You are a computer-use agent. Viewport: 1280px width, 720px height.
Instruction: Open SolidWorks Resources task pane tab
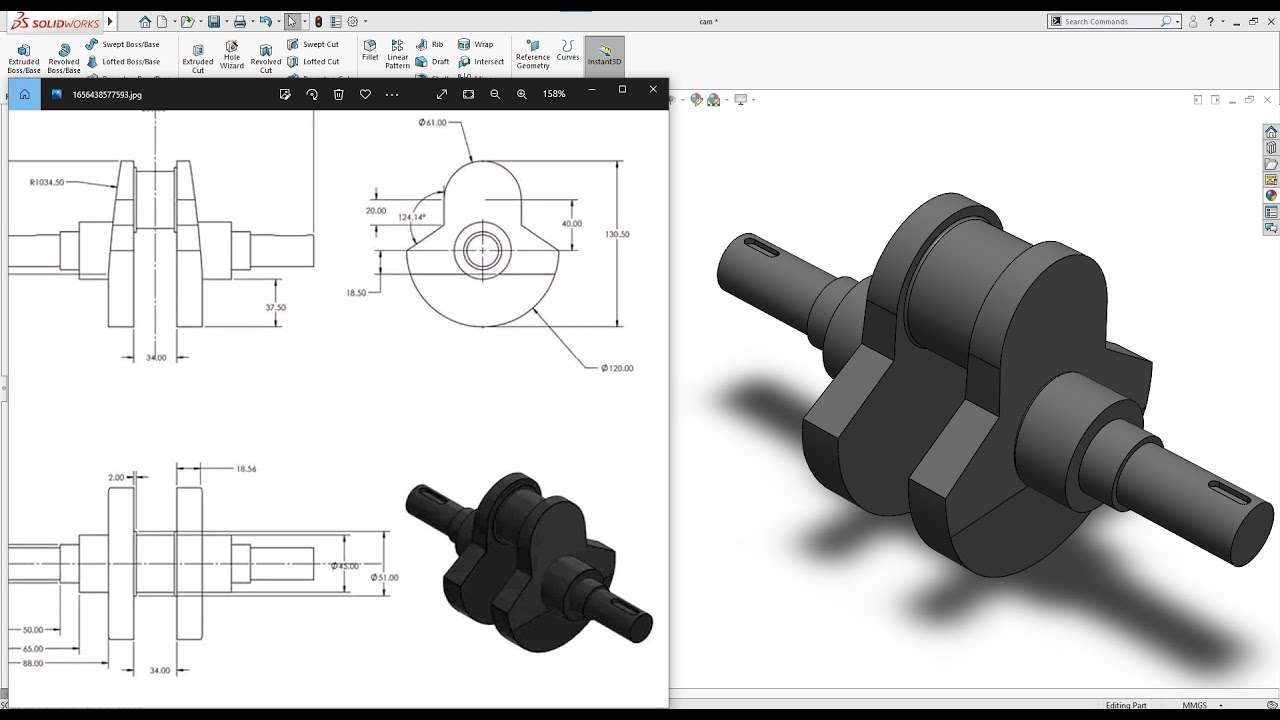(x=1271, y=132)
